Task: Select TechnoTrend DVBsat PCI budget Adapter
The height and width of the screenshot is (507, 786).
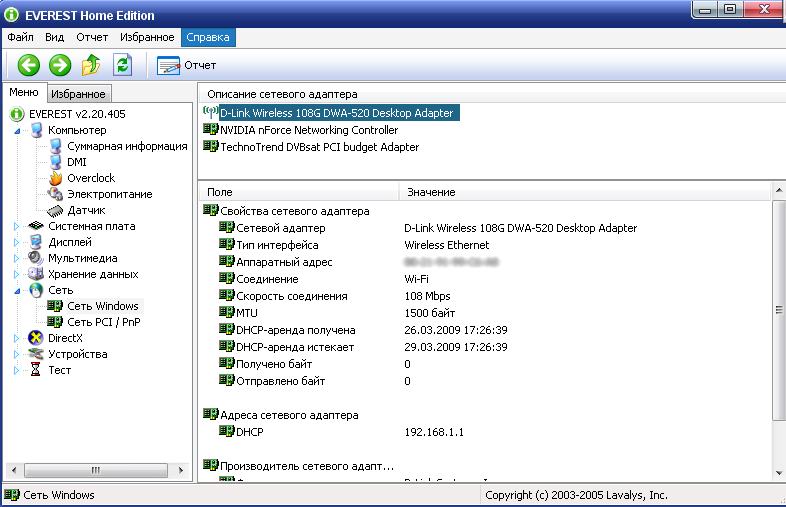Action: 319,147
